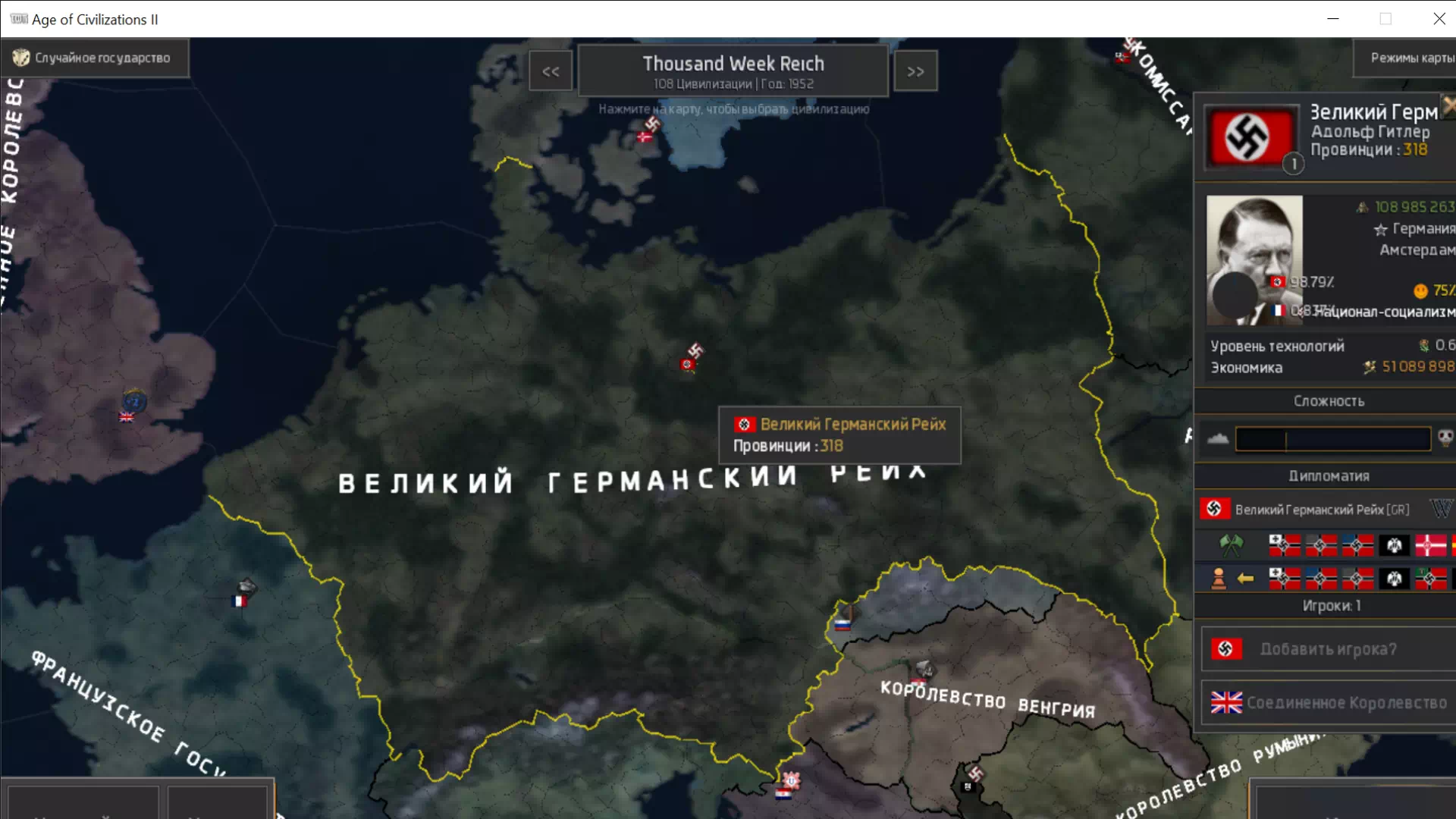Screen dimensions: 1456x819
Task: Click the cloud easy-difficulty icon
Action: (1218, 439)
